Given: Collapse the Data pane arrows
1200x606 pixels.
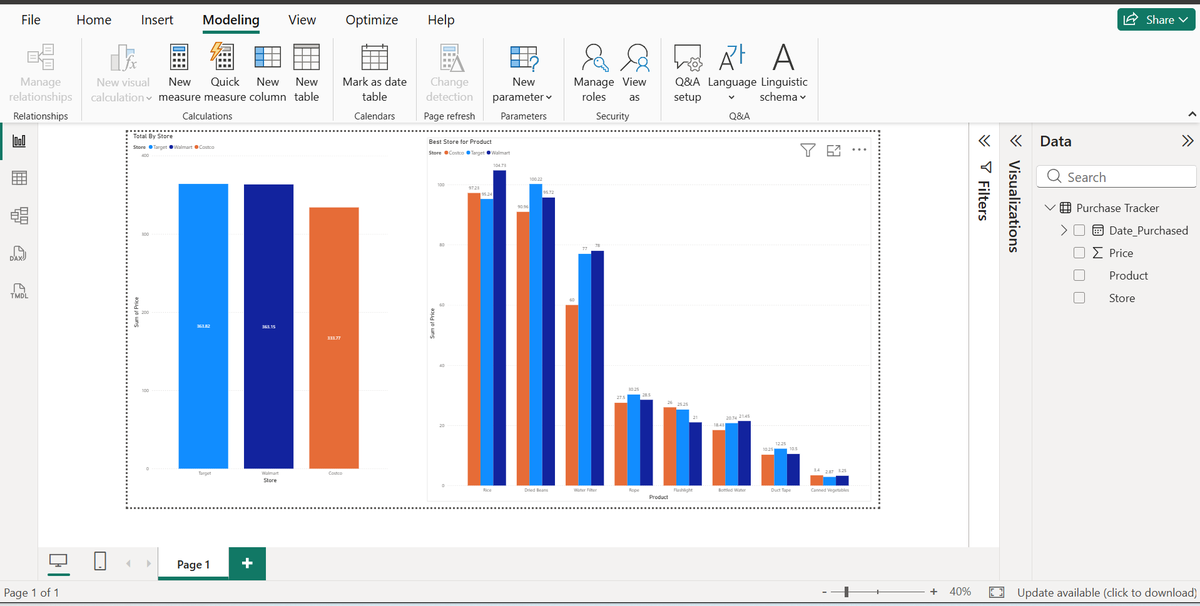Looking at the screenshot, I should [1187, 141].
